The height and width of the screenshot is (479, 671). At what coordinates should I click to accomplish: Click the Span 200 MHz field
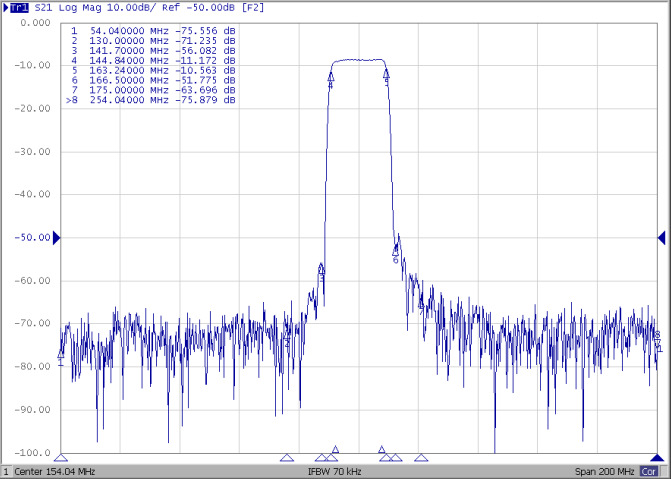604,471
